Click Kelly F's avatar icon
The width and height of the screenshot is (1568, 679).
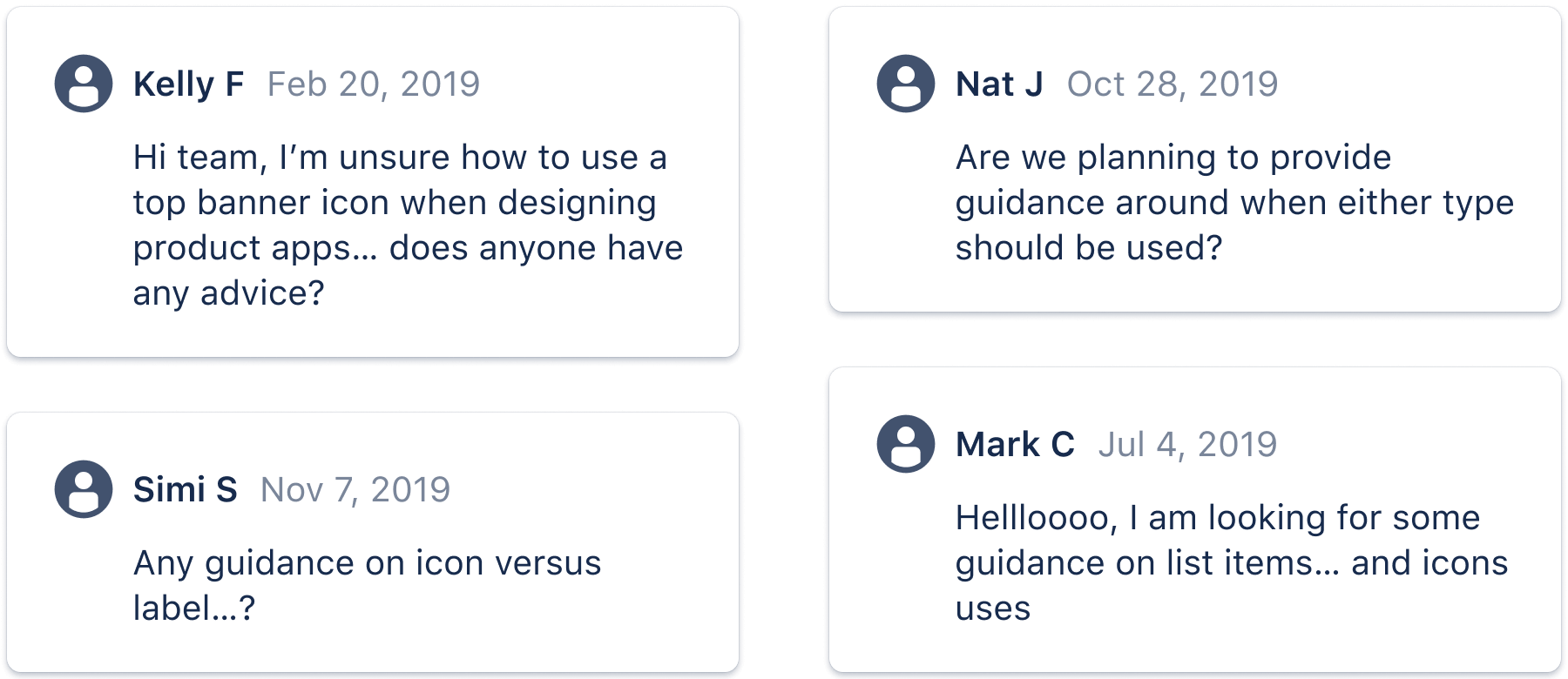pyautogui.click(x=84, y=84)
